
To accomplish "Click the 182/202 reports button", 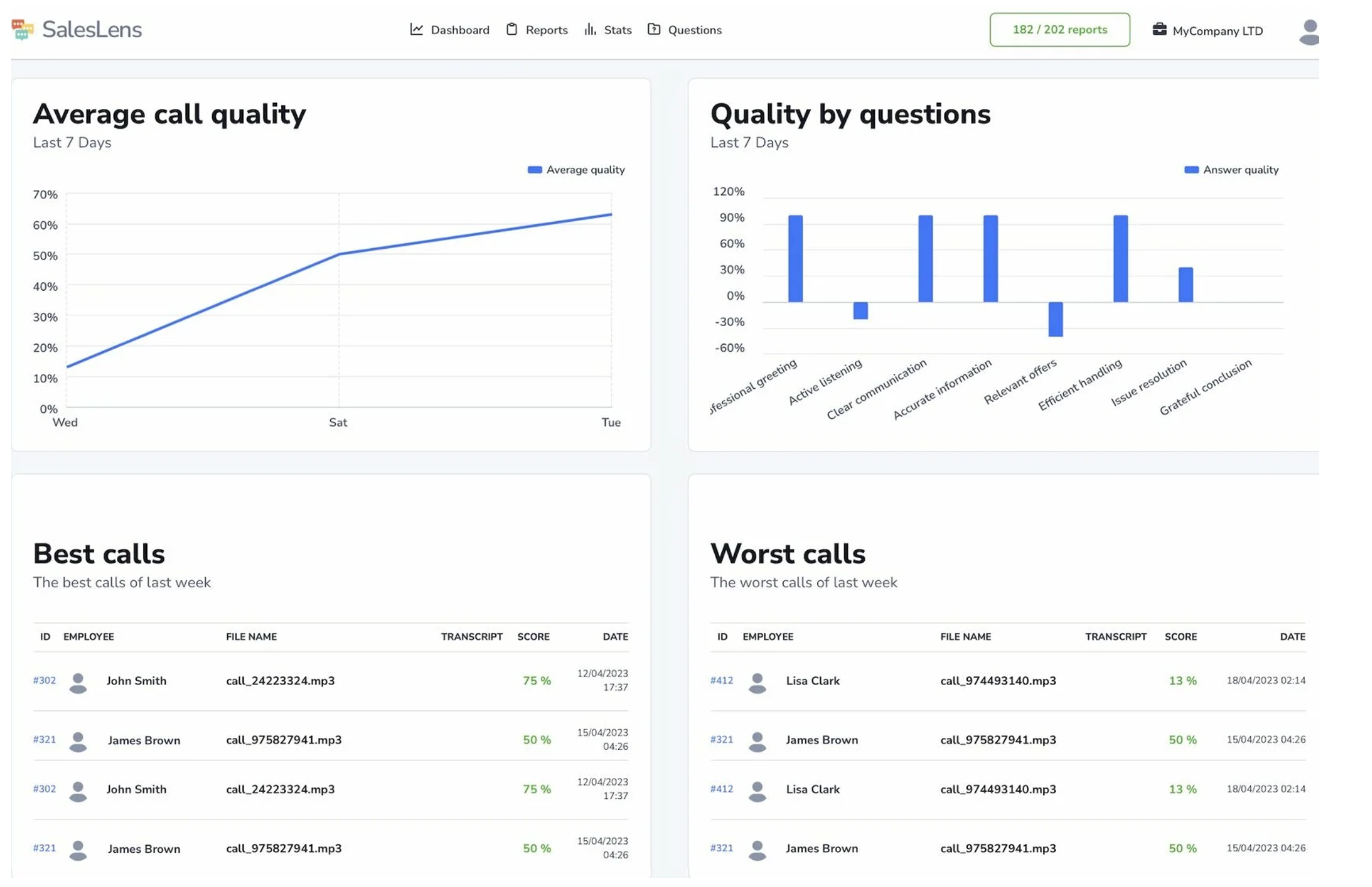I will coord(1059,29).
